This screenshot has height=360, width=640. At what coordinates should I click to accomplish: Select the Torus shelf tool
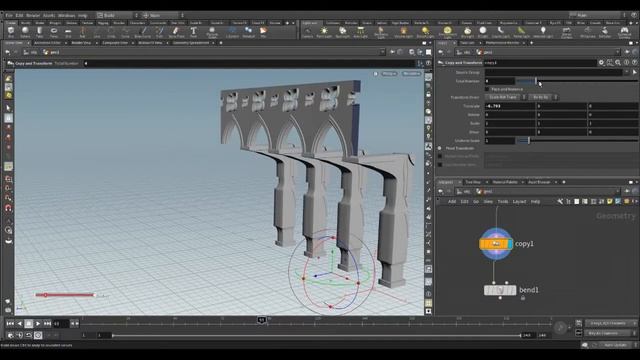coord(53,32)
